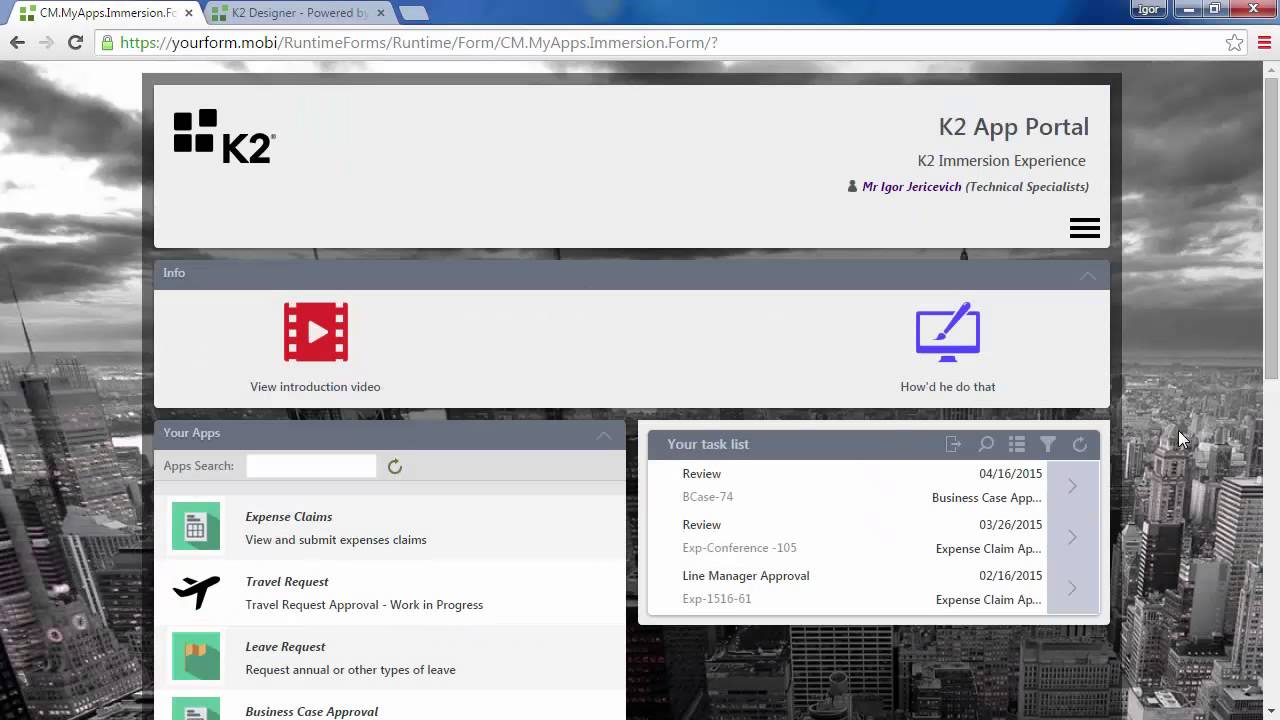Click the K2 logo
Screen dimensions: 1280x720
[x=224, y=136]
